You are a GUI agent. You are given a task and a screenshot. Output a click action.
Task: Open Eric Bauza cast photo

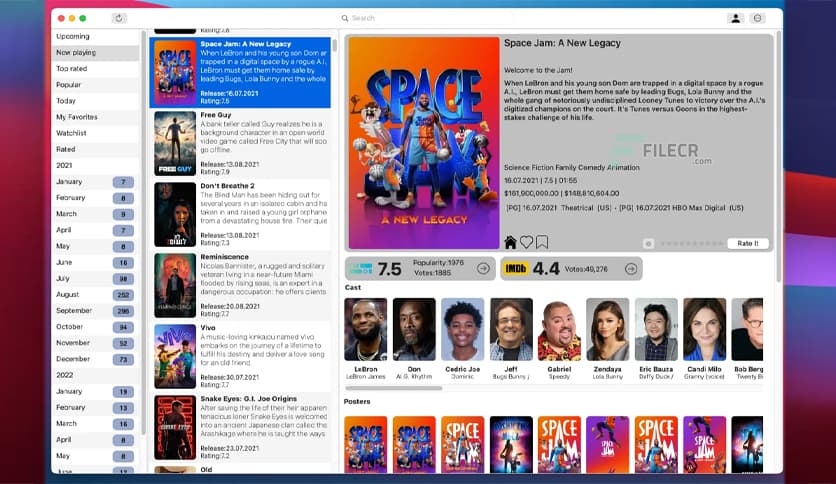tap(656, 329)
